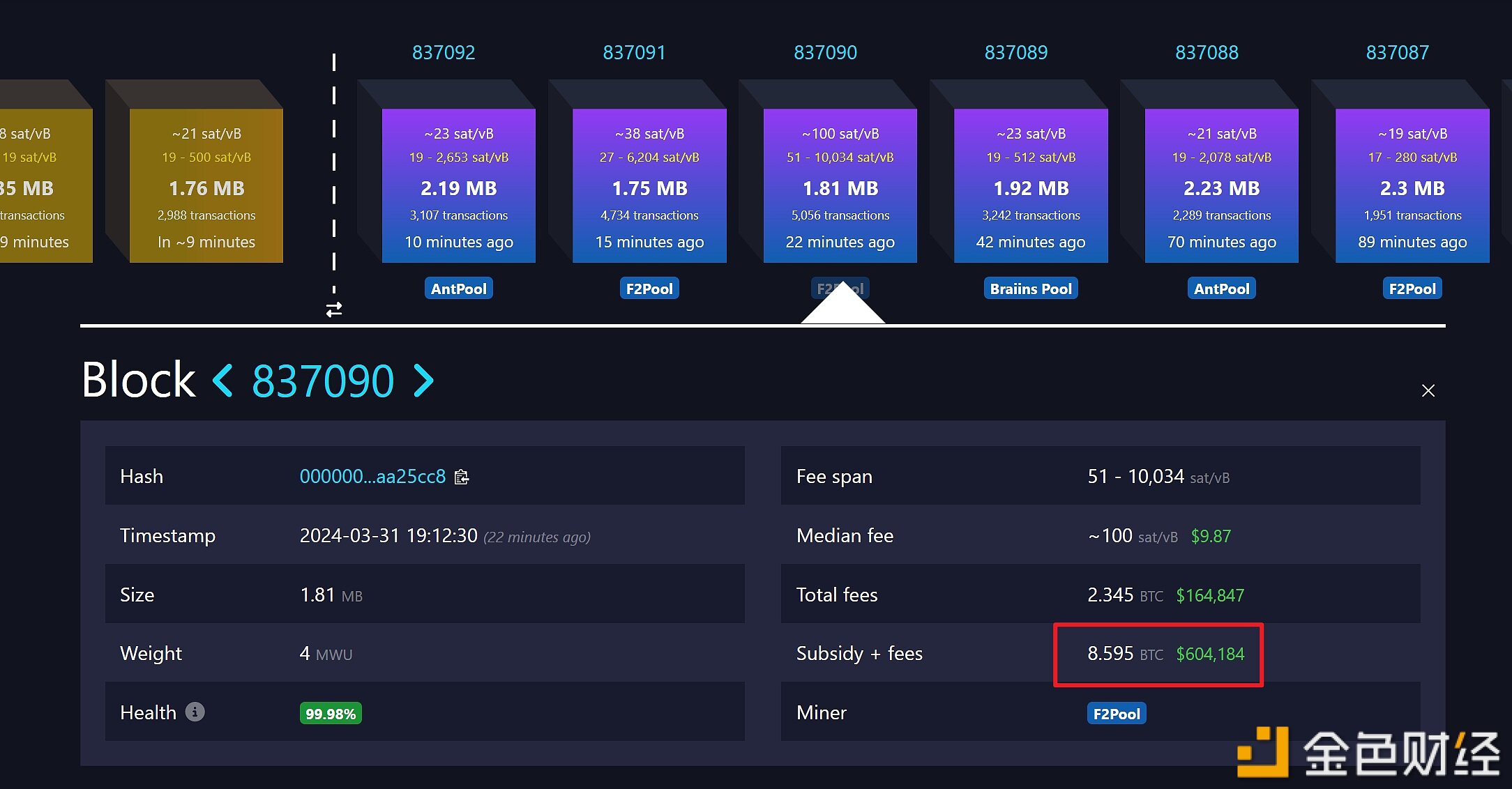Screen dimensions: 1512x789
Task: Select the 1.75 MB block cube with 4,734 transactions
Action: [x=649, y=185]
